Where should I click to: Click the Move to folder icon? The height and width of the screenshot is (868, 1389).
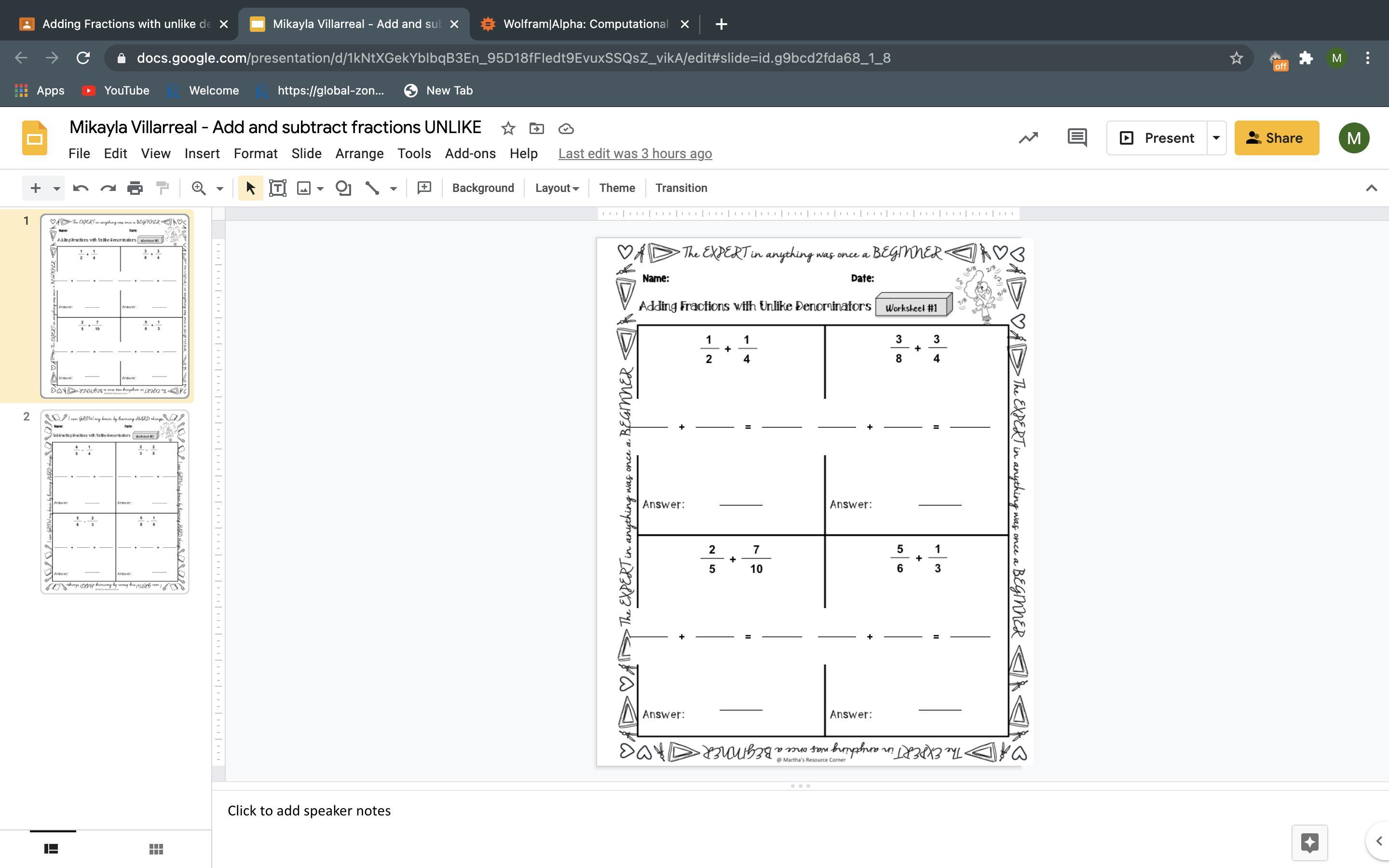coord(537,129)
